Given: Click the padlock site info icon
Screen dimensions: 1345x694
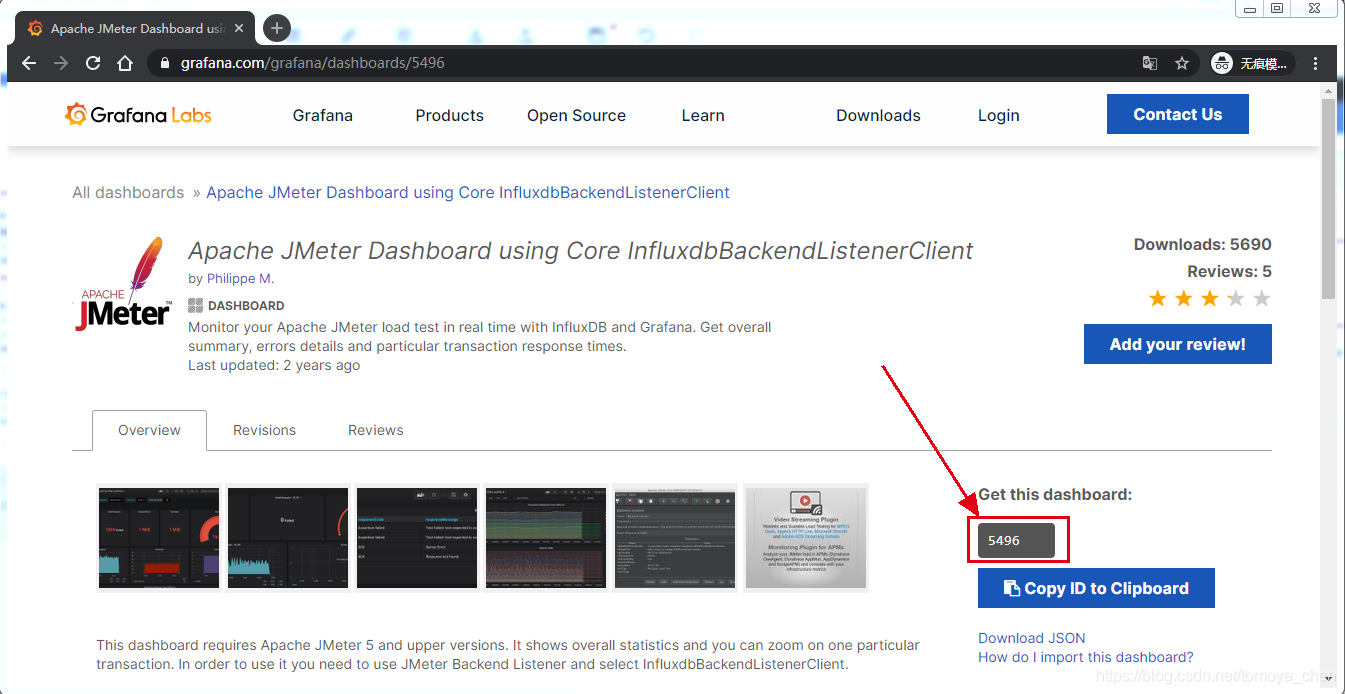Looking at the screenshot, I should [x=165, y=63].
